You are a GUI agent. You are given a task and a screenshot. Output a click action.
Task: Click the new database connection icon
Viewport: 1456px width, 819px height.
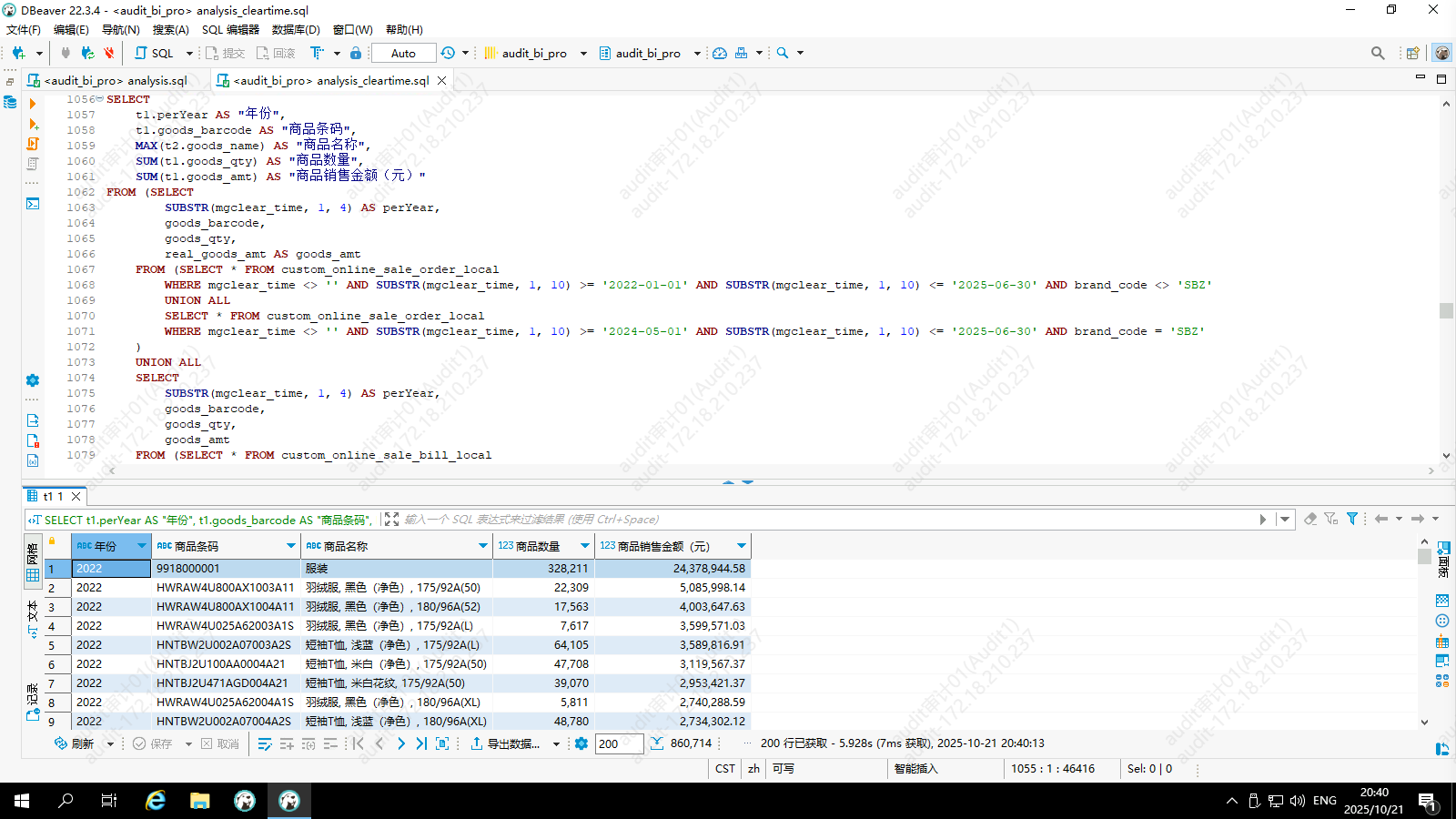18,53
